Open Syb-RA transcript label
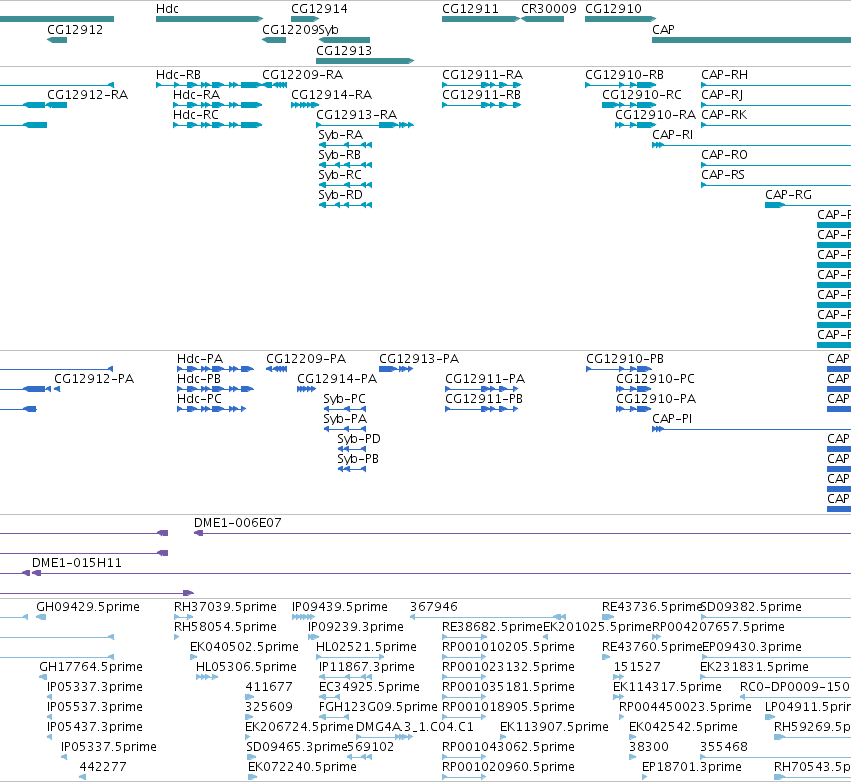Image resolution: width=851 pixels, height=782 pixels. click(x=340, y=135)
